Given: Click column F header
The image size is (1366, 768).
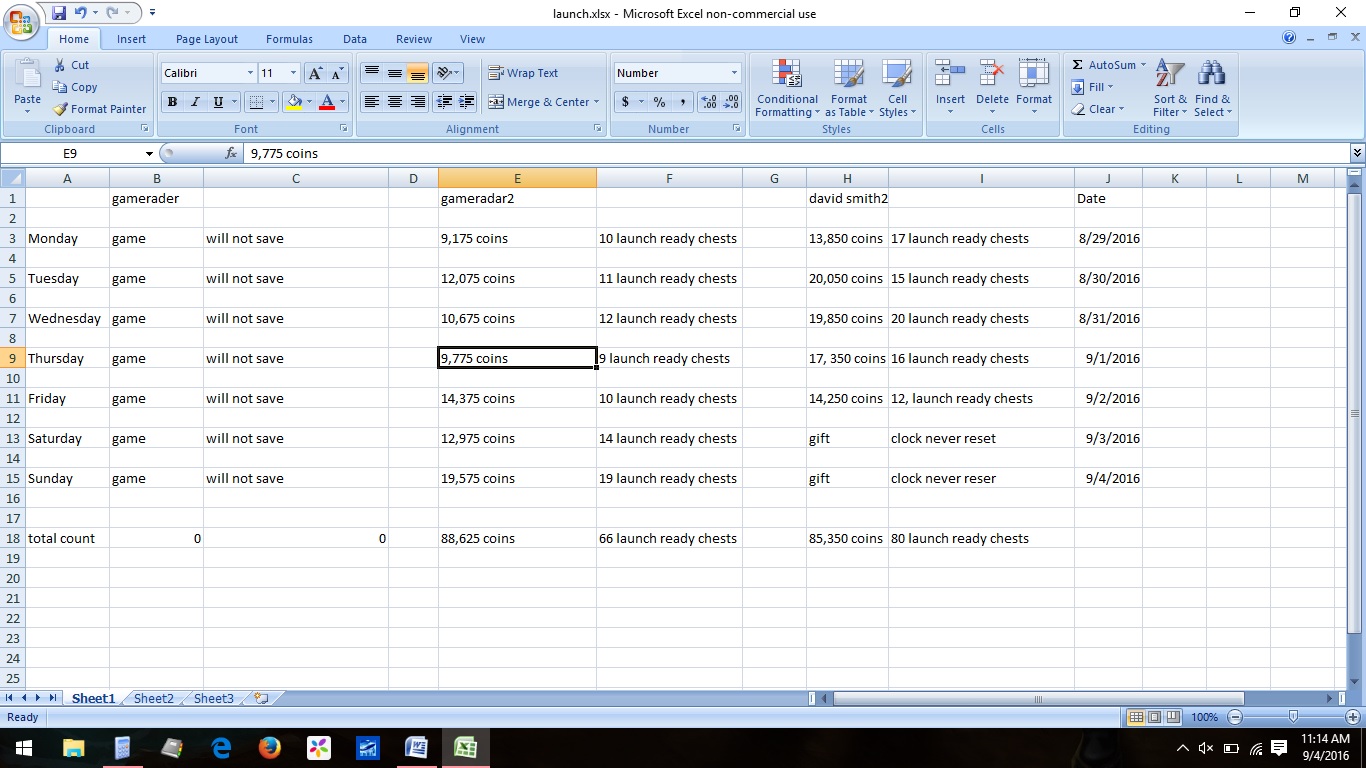Looking at the screenshot, I should coord(669,178).
